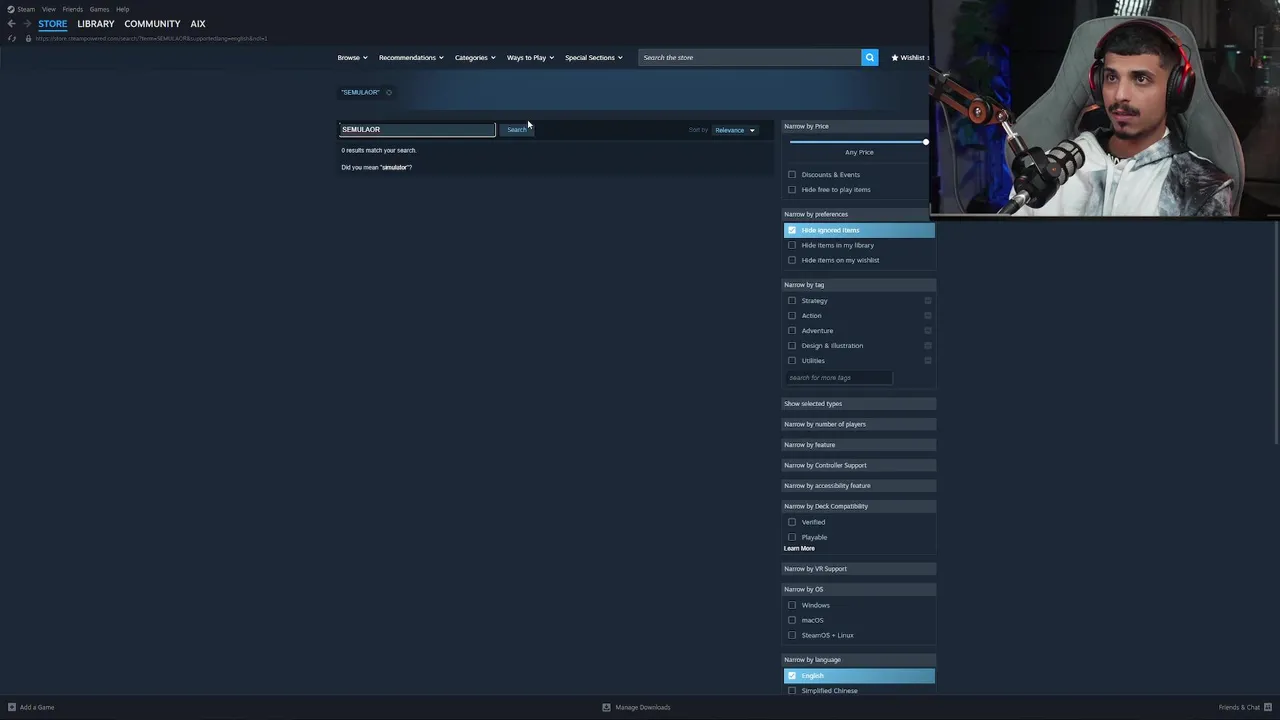Click the suggested 'simulator' link
Image resolution: width=1280 pixels, height=720 pixels.
pos(395,167)
